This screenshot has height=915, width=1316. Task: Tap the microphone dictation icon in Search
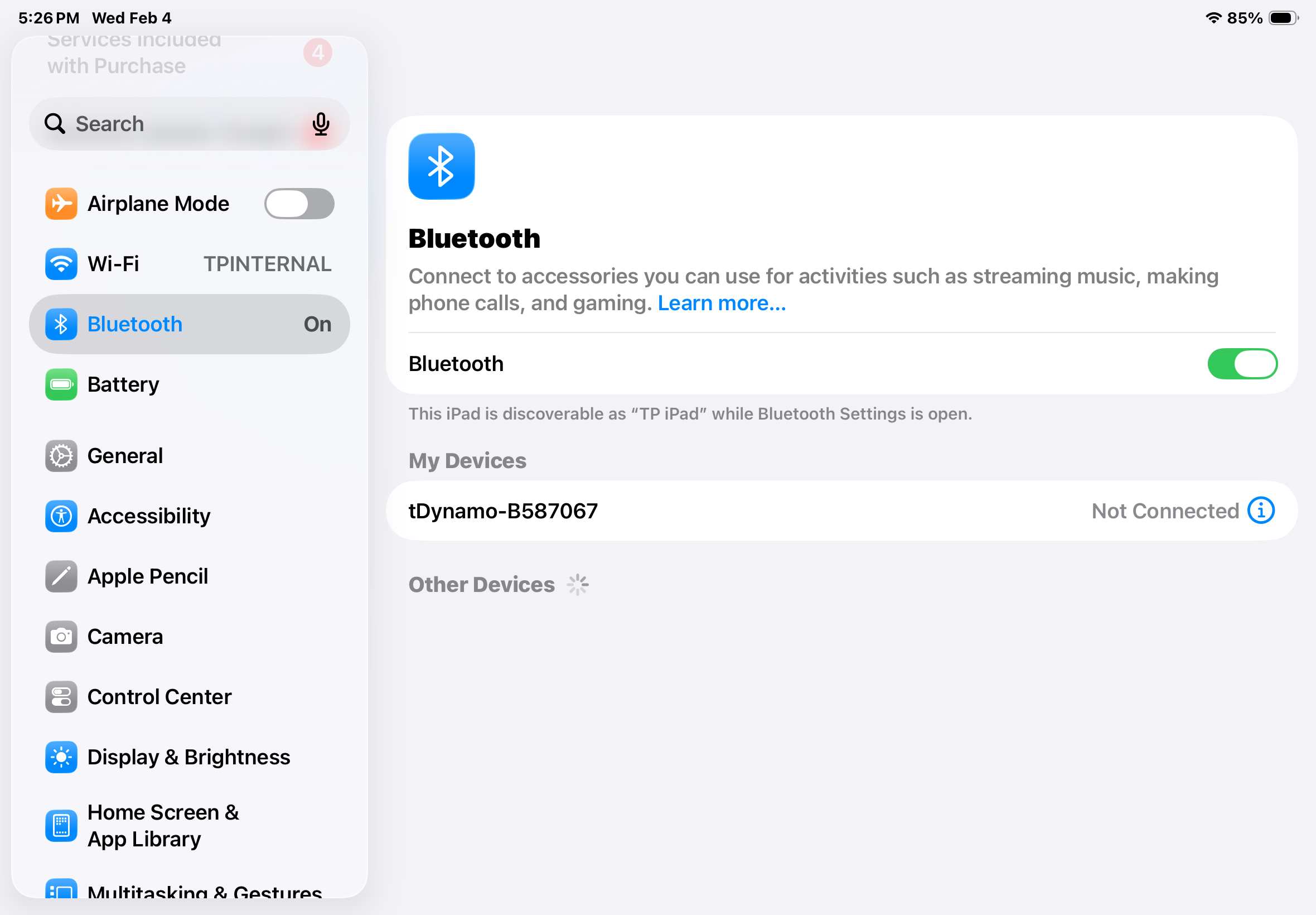point(321,124)
